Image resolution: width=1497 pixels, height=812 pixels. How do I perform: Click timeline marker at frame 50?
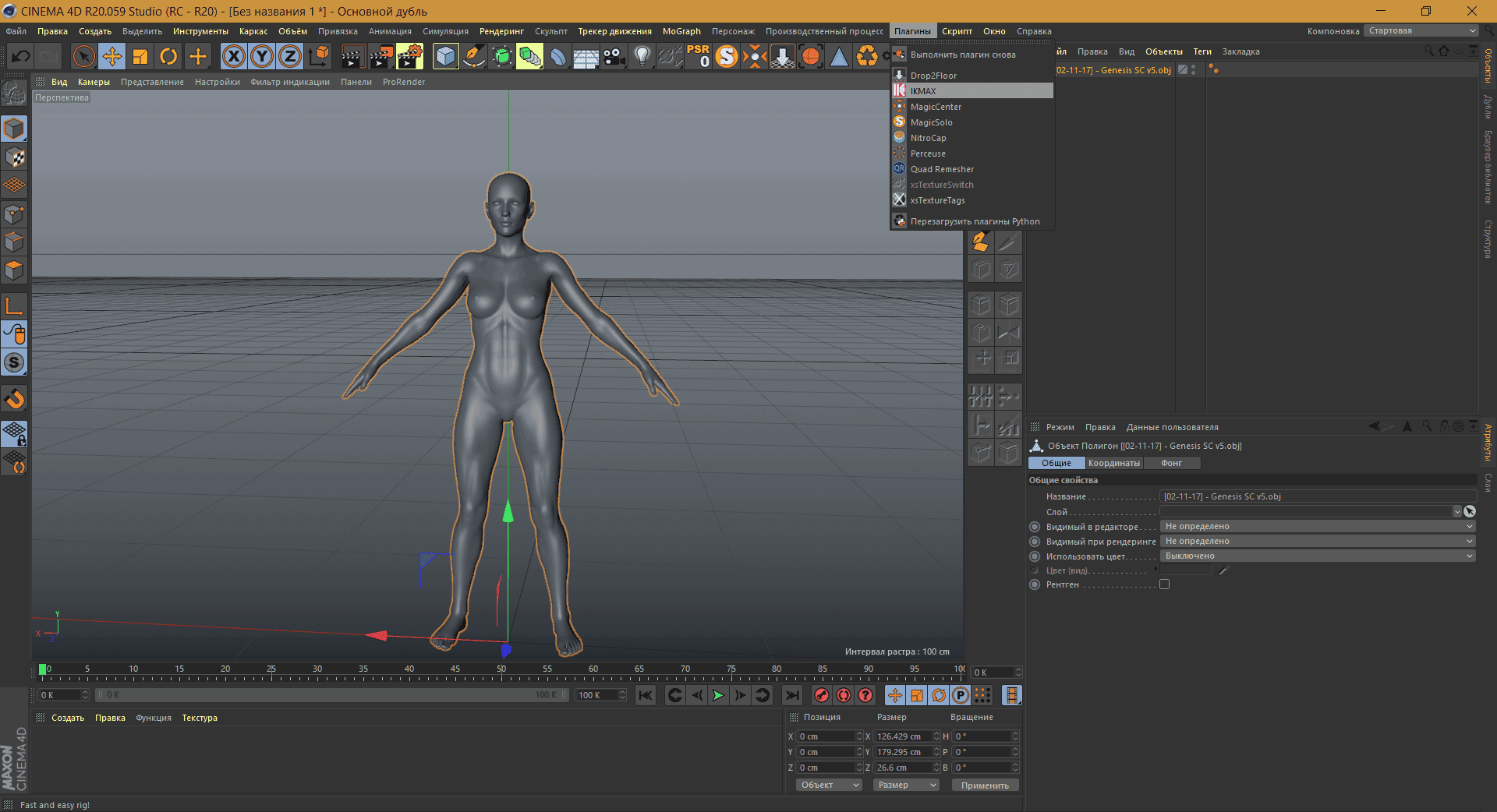501,669
